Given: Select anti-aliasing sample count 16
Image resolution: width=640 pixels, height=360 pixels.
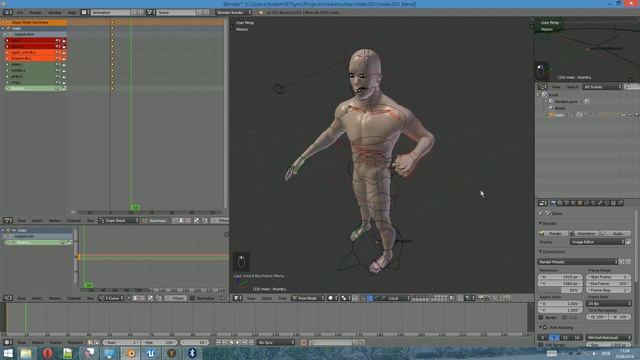Looking at the screenshot, I should tap(577, 338).
